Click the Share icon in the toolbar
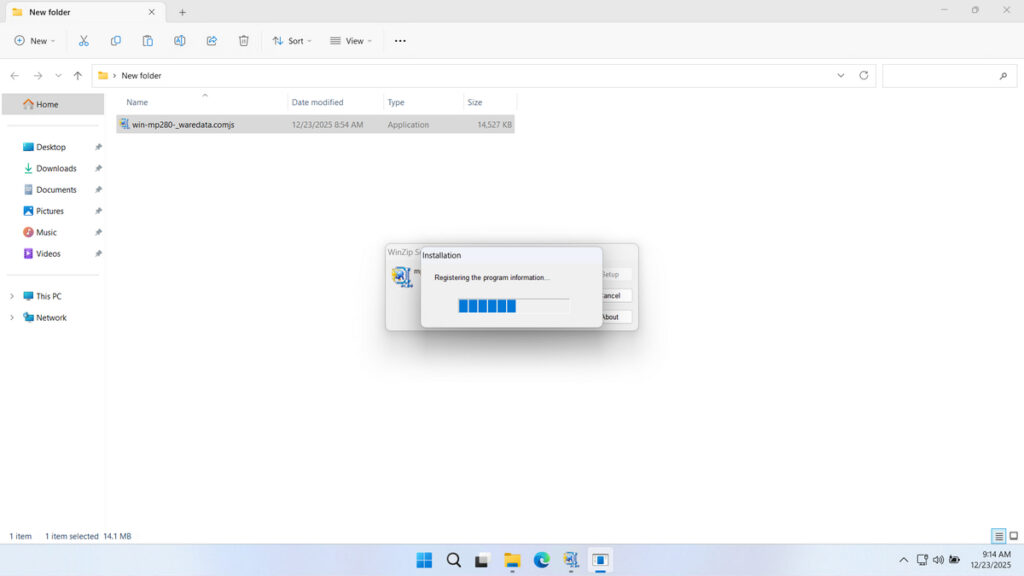Viewport: 1024px width, 576px height. coord(211,40)
